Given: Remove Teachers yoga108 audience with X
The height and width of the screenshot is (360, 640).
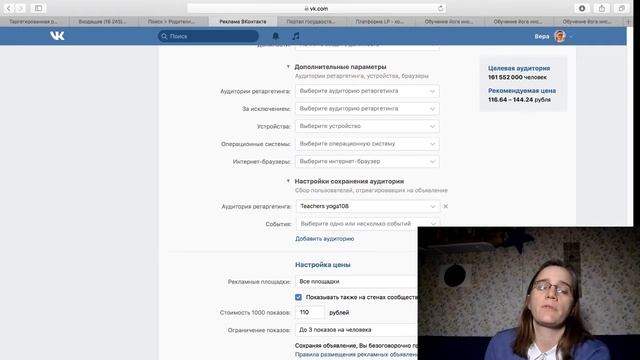Looking at the screenshot, I should coord(446,207).
